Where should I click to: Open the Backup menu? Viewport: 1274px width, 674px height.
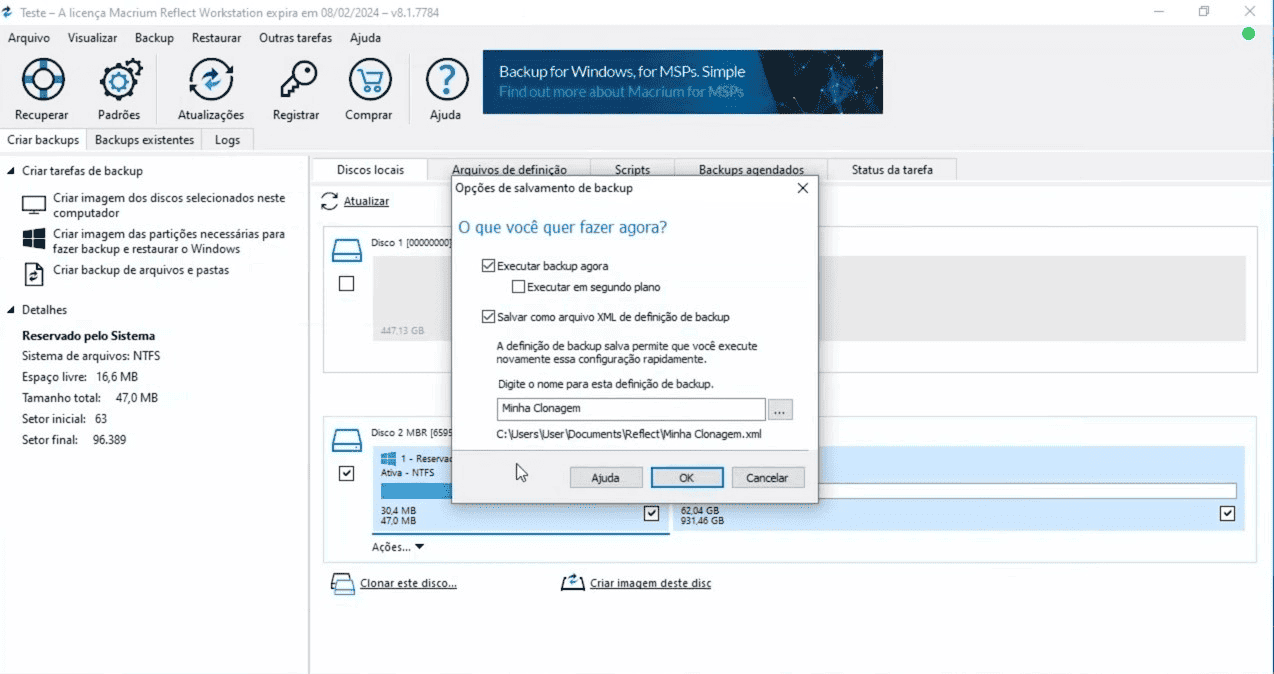click(154, 38)
